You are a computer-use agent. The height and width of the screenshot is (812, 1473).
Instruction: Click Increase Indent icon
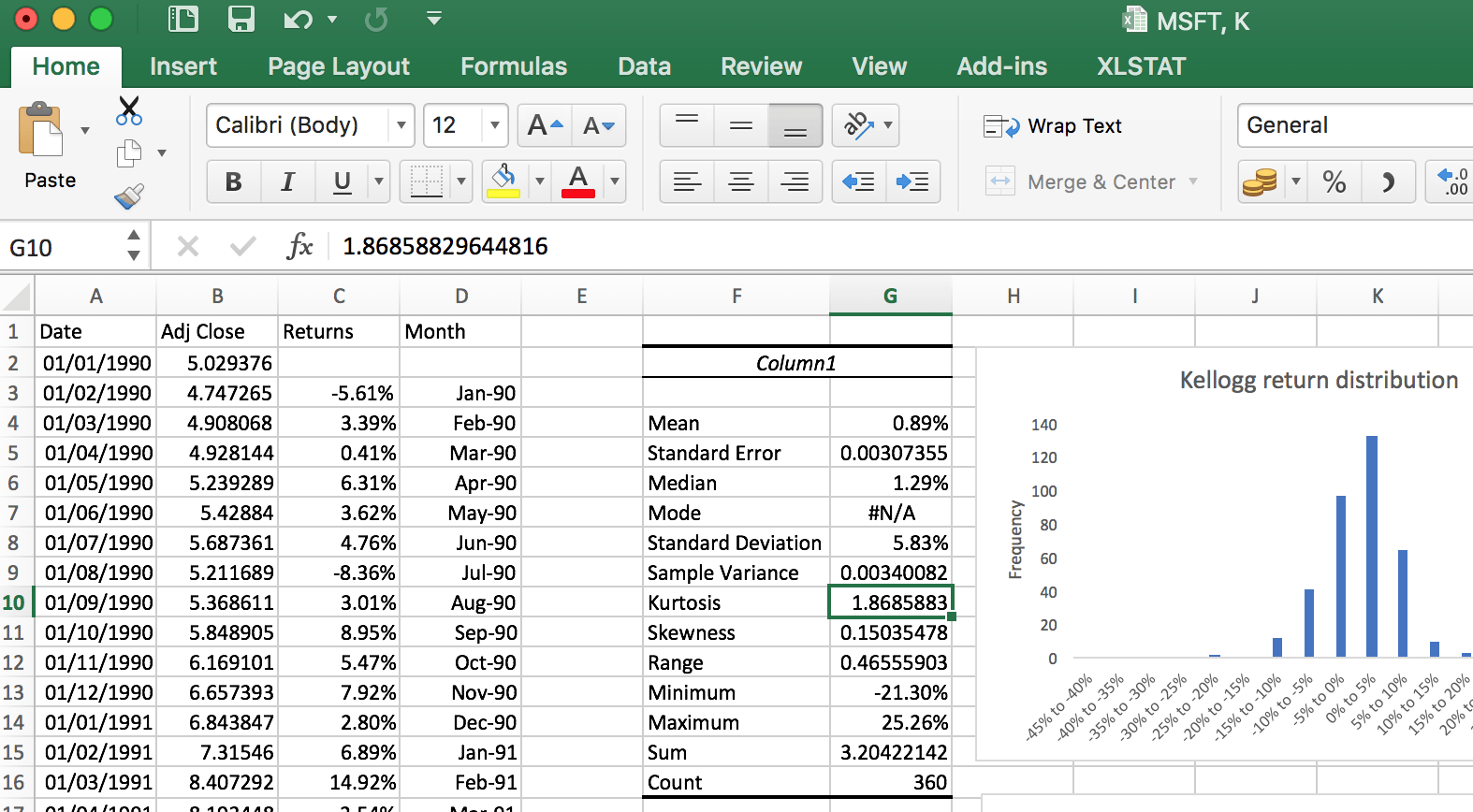click(913, 181)
